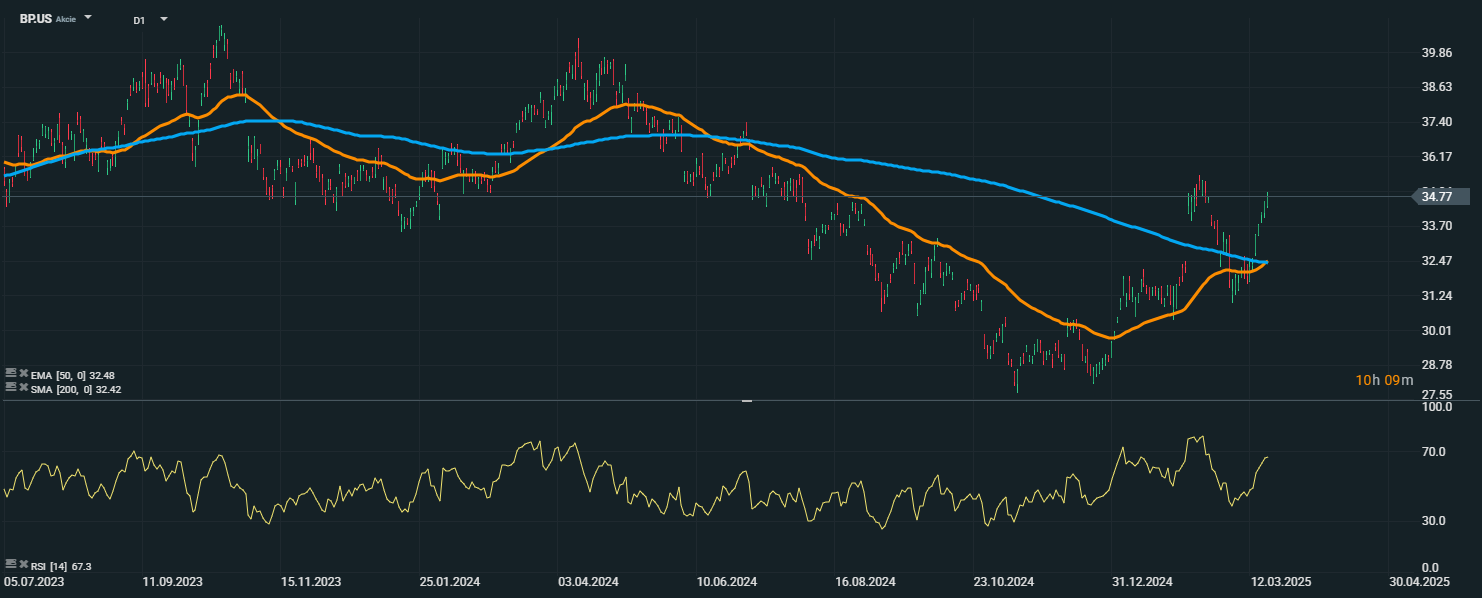Screen dimensions: 1482x598
Task: Open settings for the RSI 14 indicator
Action: point(10,566)
